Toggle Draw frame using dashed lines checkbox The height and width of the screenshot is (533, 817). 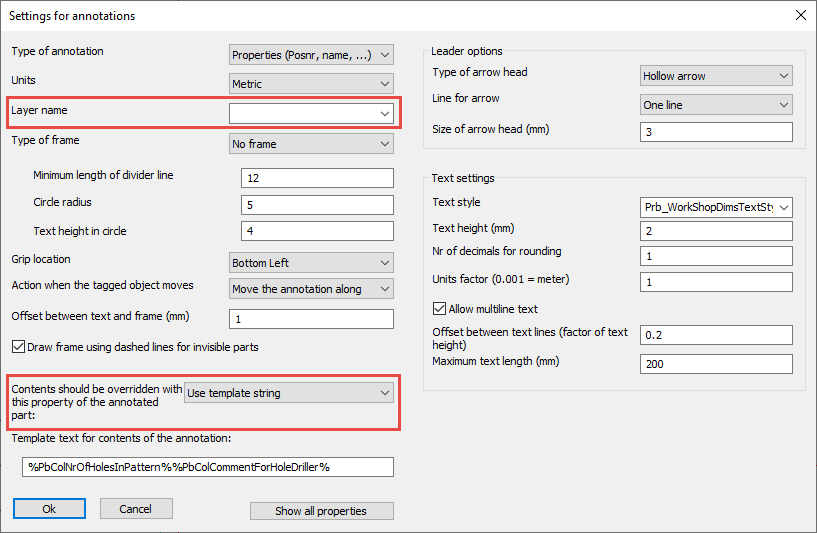coord(19,348)
